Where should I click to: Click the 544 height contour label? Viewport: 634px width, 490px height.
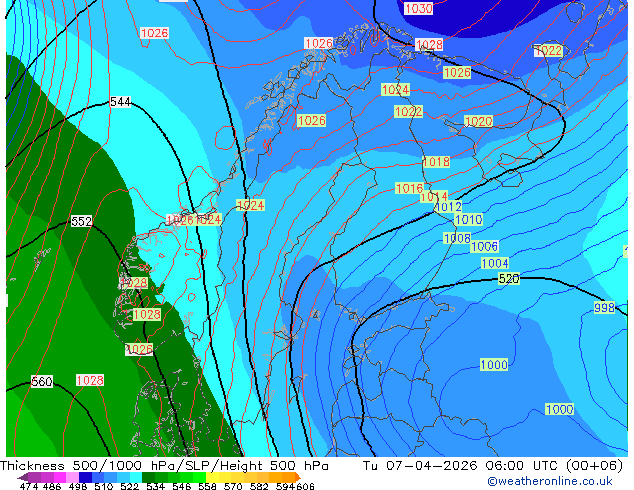pos(120,102)
